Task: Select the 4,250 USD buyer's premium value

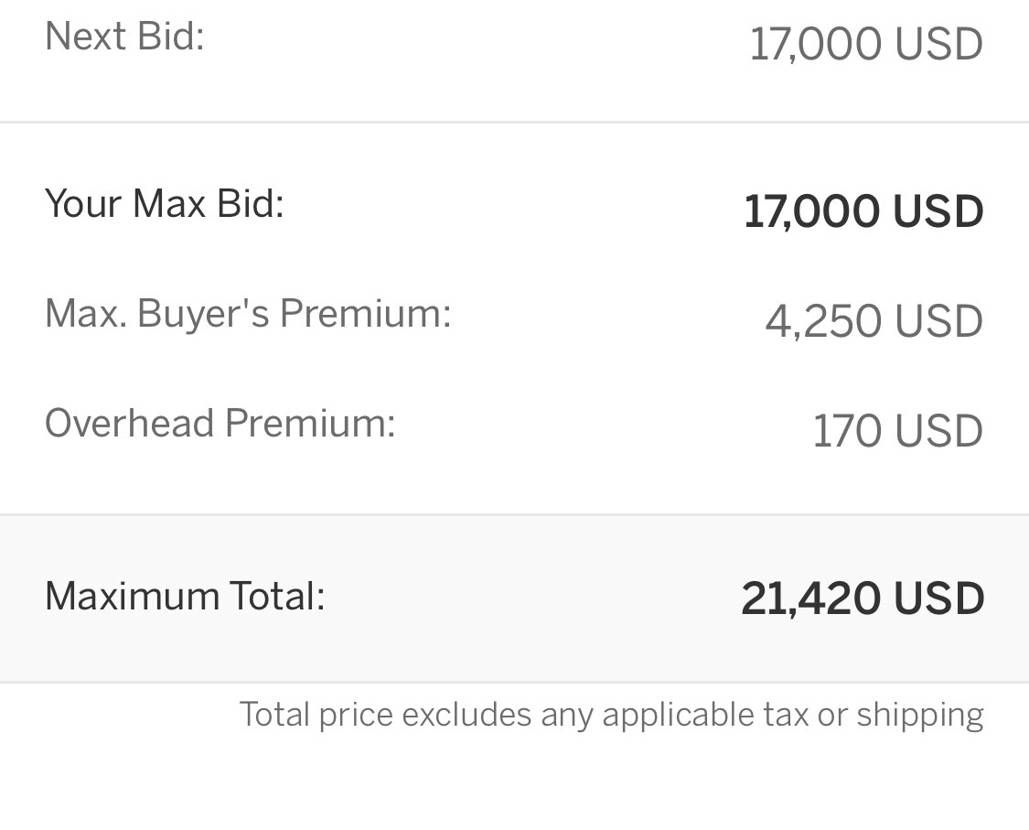Action: pyautogui.click(x=874, y=322)
